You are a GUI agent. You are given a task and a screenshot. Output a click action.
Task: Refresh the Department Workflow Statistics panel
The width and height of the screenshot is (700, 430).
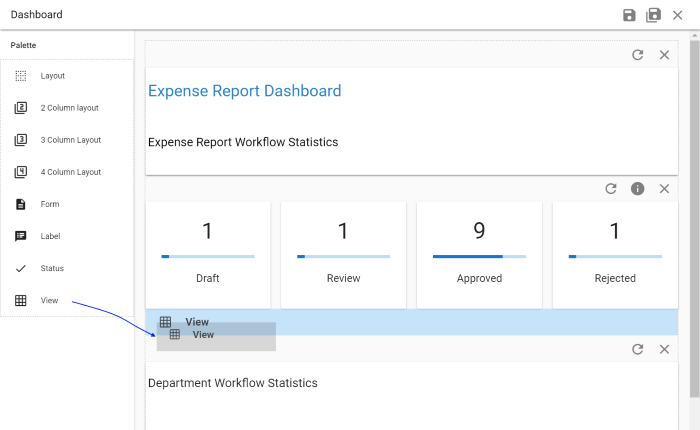(638, 349)
